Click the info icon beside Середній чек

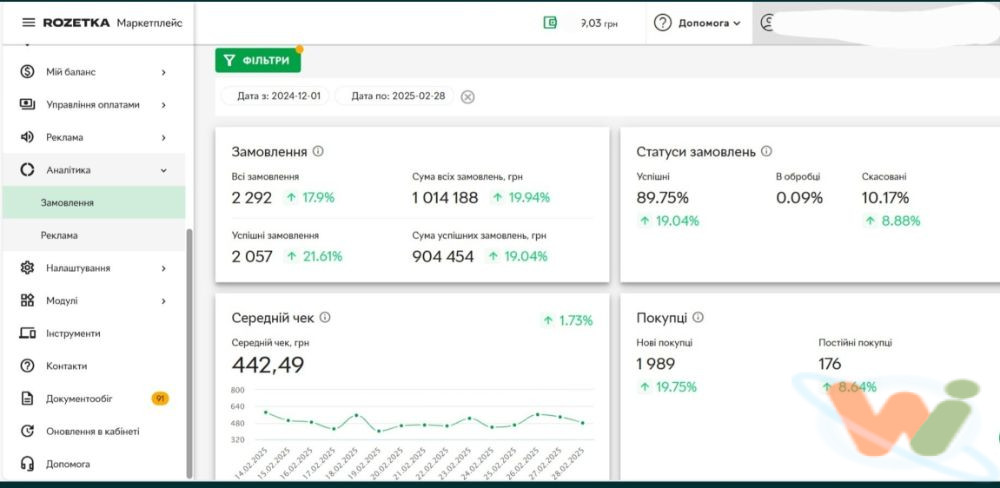click(x=325, y=318)
